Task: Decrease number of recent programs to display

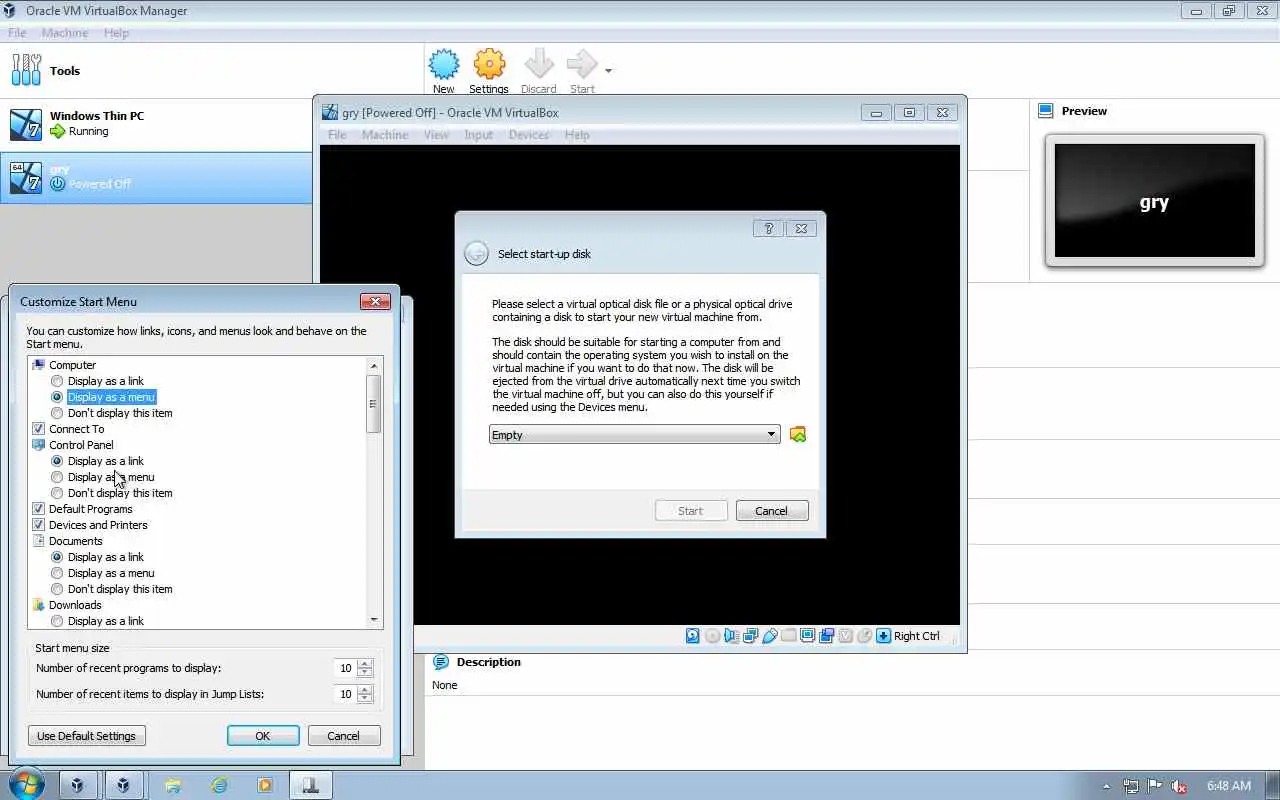Action: [365, 673]
